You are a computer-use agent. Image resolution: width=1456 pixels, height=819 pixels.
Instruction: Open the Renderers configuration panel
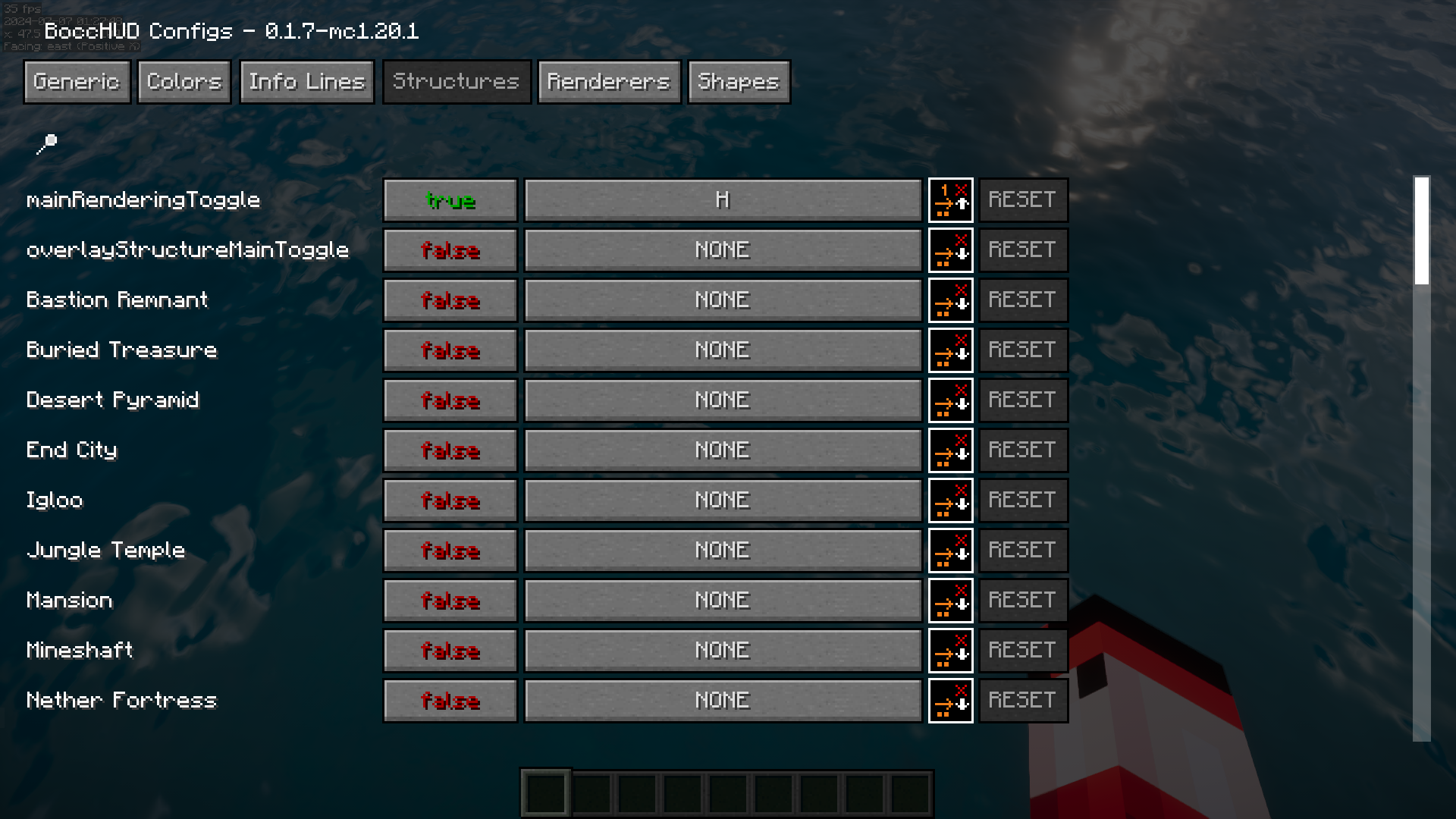pos(609,81)
